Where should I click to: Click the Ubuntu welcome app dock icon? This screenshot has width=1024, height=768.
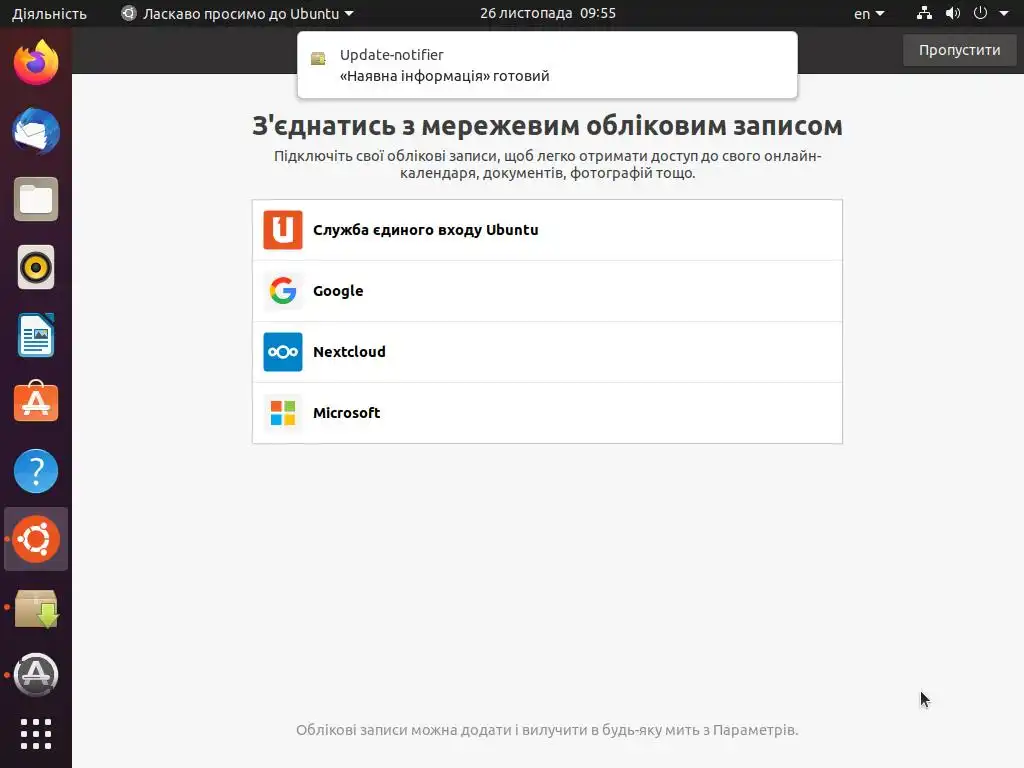(36, 539)
